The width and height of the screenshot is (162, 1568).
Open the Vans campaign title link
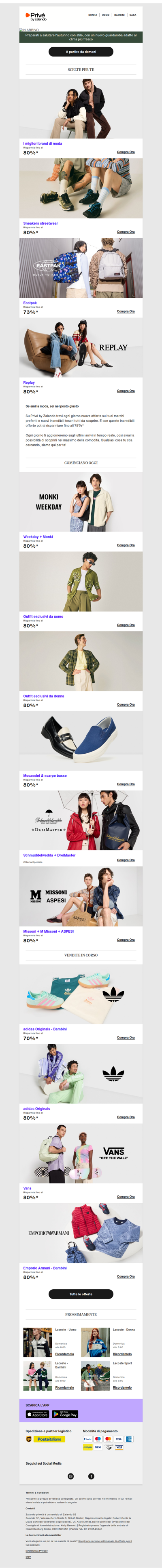[x=27, y=1188]
